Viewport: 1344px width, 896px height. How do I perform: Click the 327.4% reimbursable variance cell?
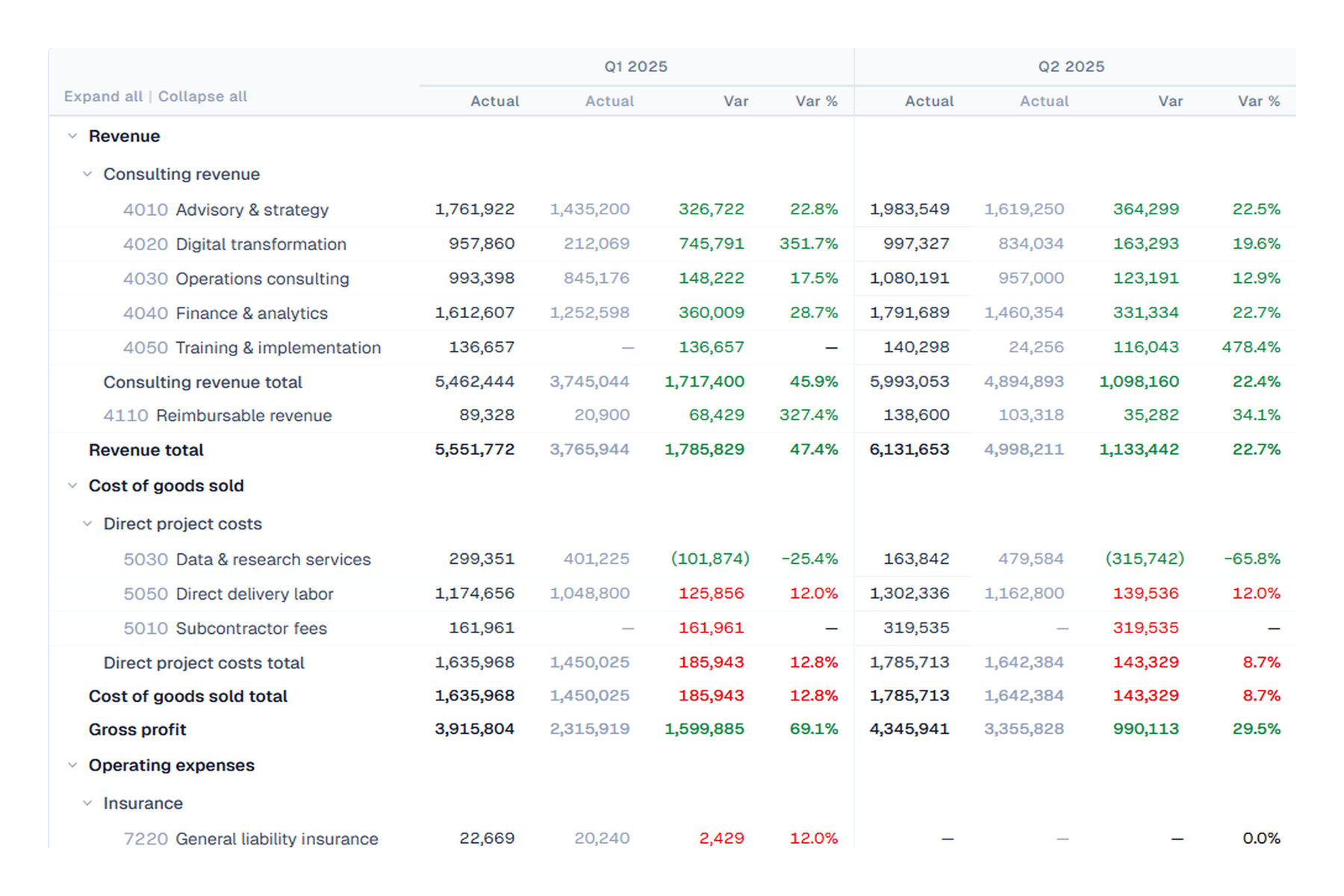click(x=809, y=414)
